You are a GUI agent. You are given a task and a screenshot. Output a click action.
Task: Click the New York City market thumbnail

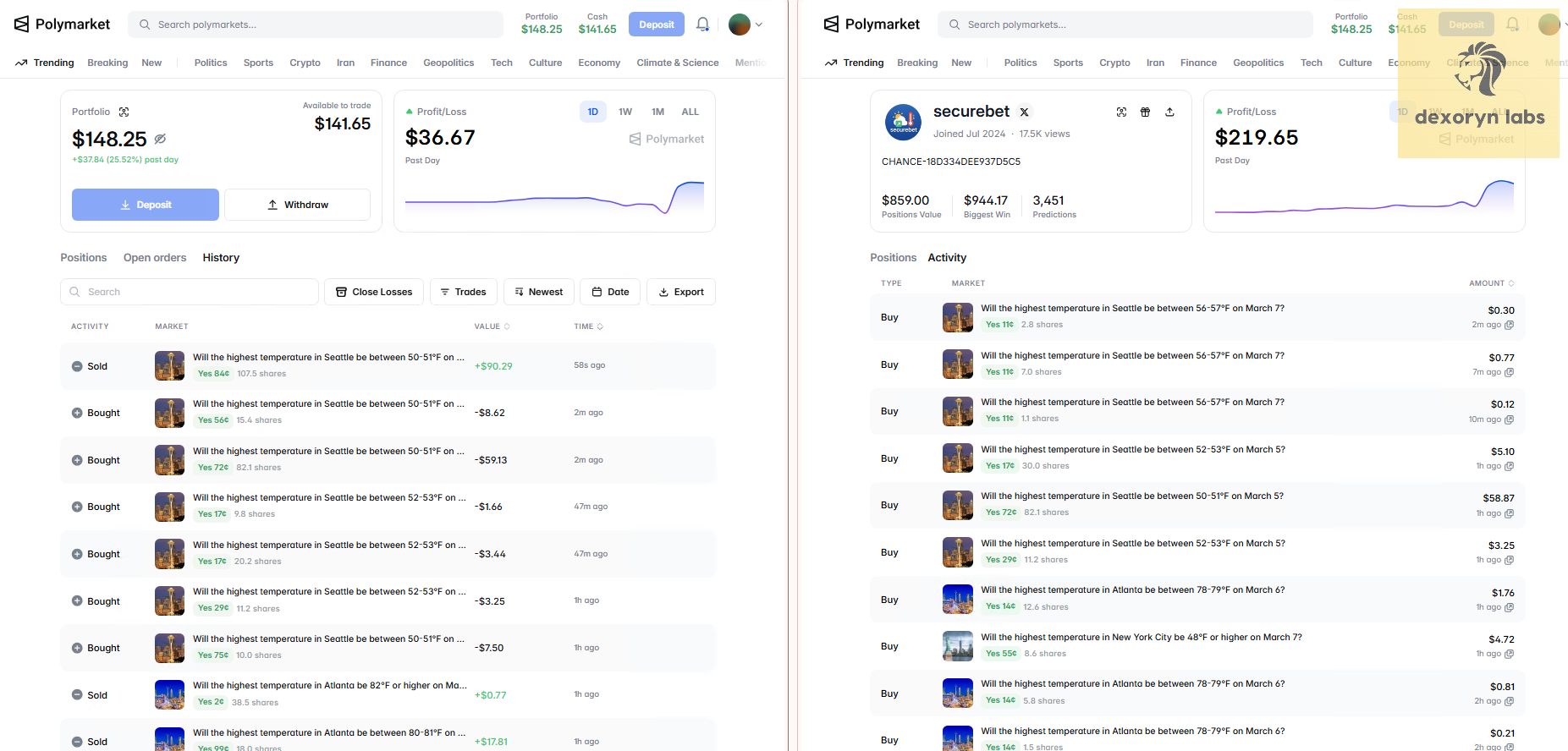coord(958,646)
